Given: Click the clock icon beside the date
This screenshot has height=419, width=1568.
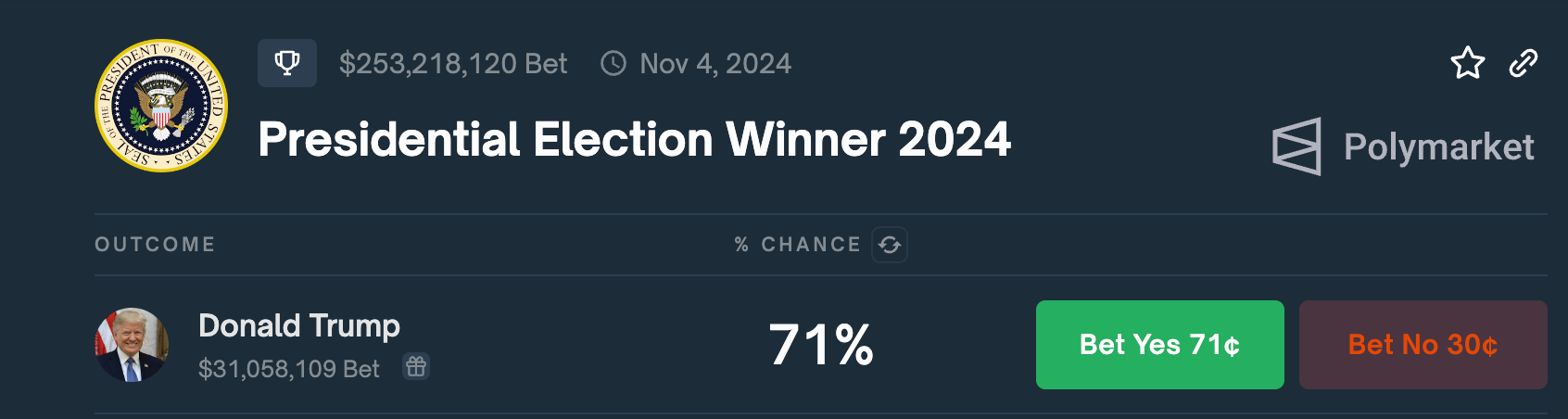Looking at the screenshot, I should click(x=613, y=63).
